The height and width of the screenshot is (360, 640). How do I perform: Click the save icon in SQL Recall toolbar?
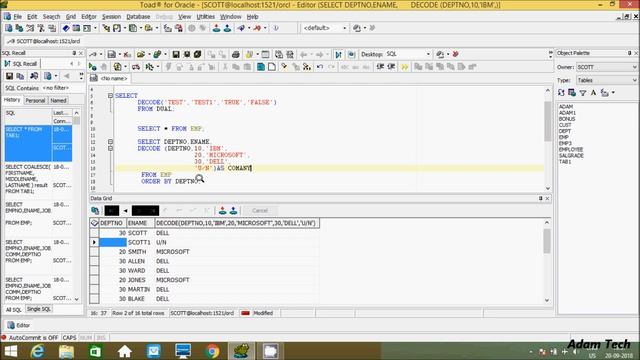(x=9, y=76)
